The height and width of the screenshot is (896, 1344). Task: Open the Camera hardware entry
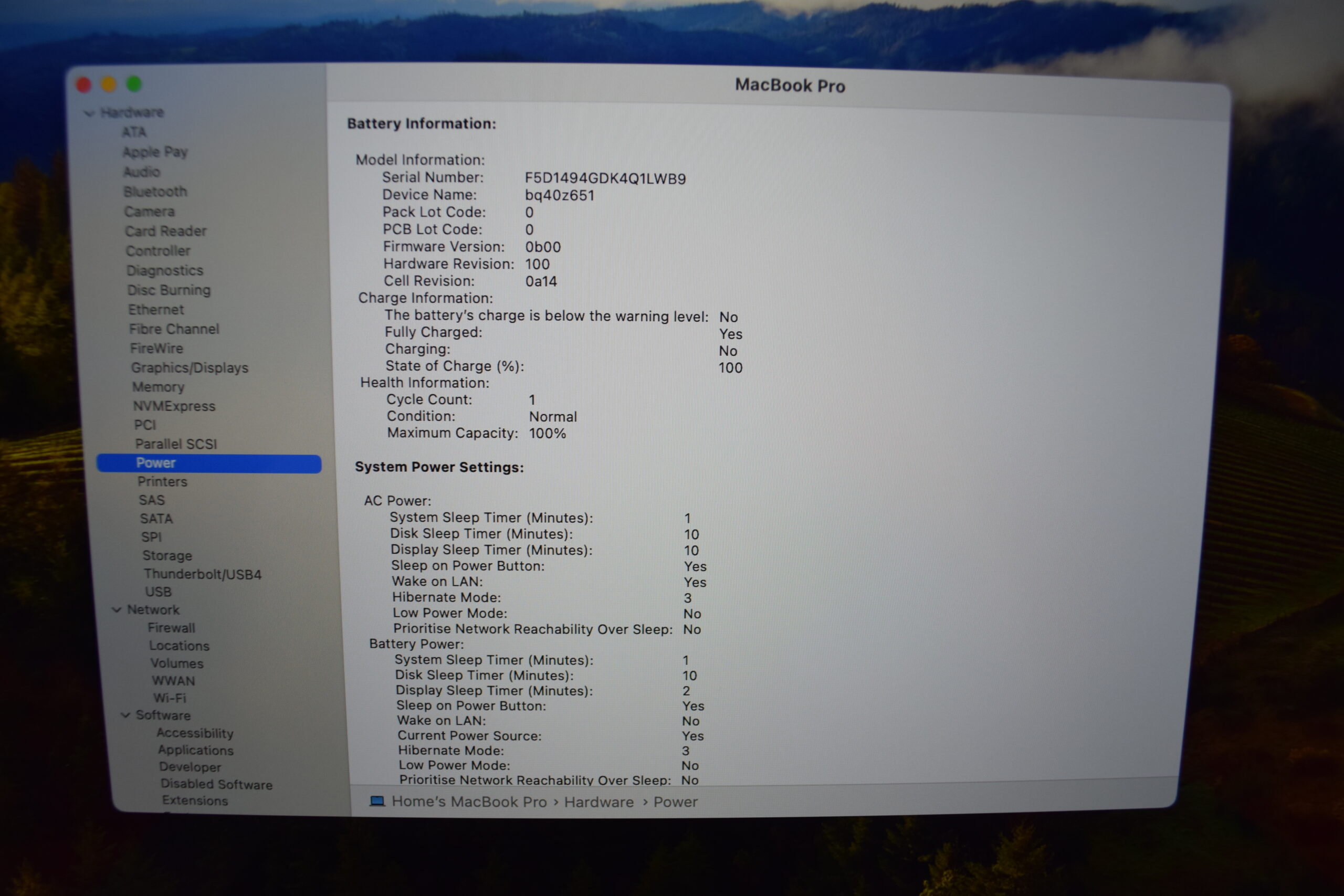coord(150,212)
